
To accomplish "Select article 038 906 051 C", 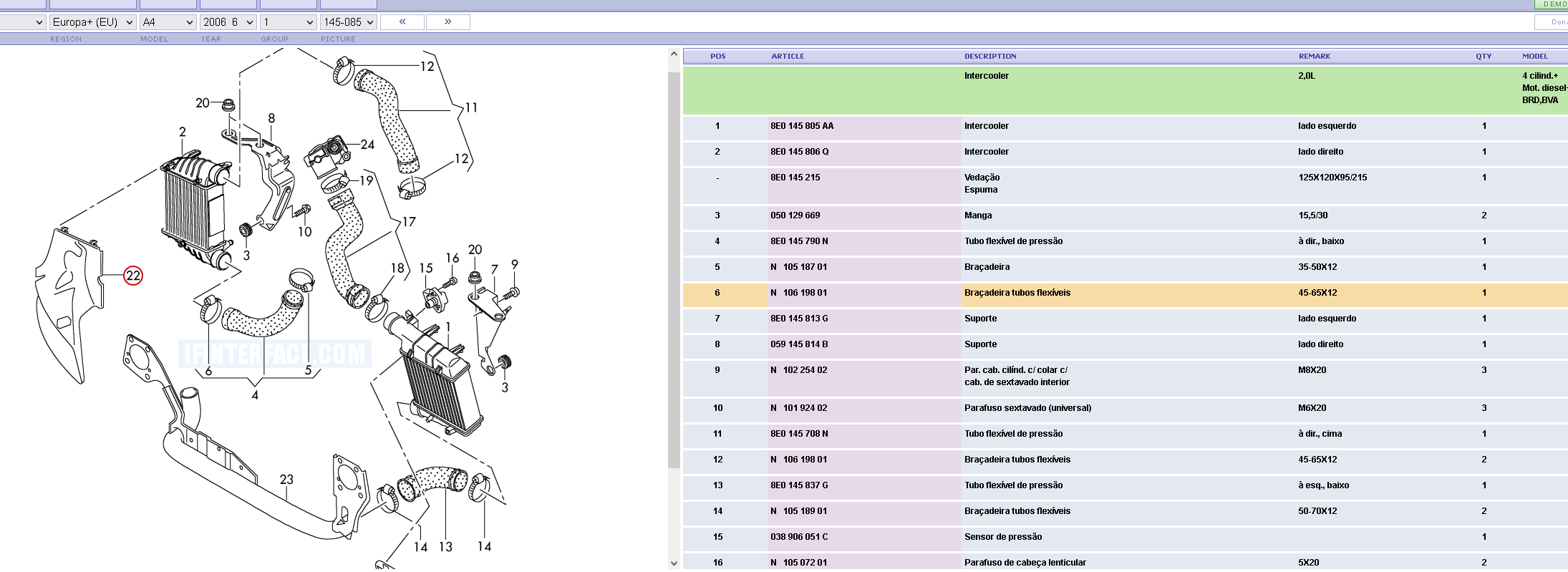I will point(799,537).
